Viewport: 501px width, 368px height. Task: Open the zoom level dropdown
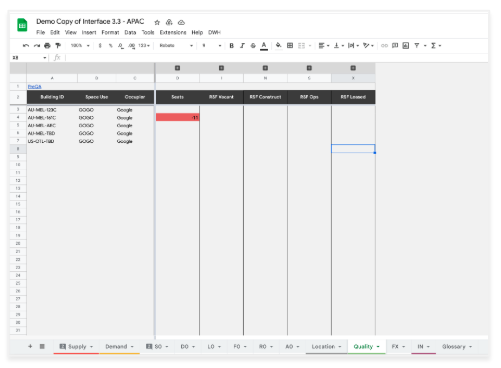click(x=80, y=46)
